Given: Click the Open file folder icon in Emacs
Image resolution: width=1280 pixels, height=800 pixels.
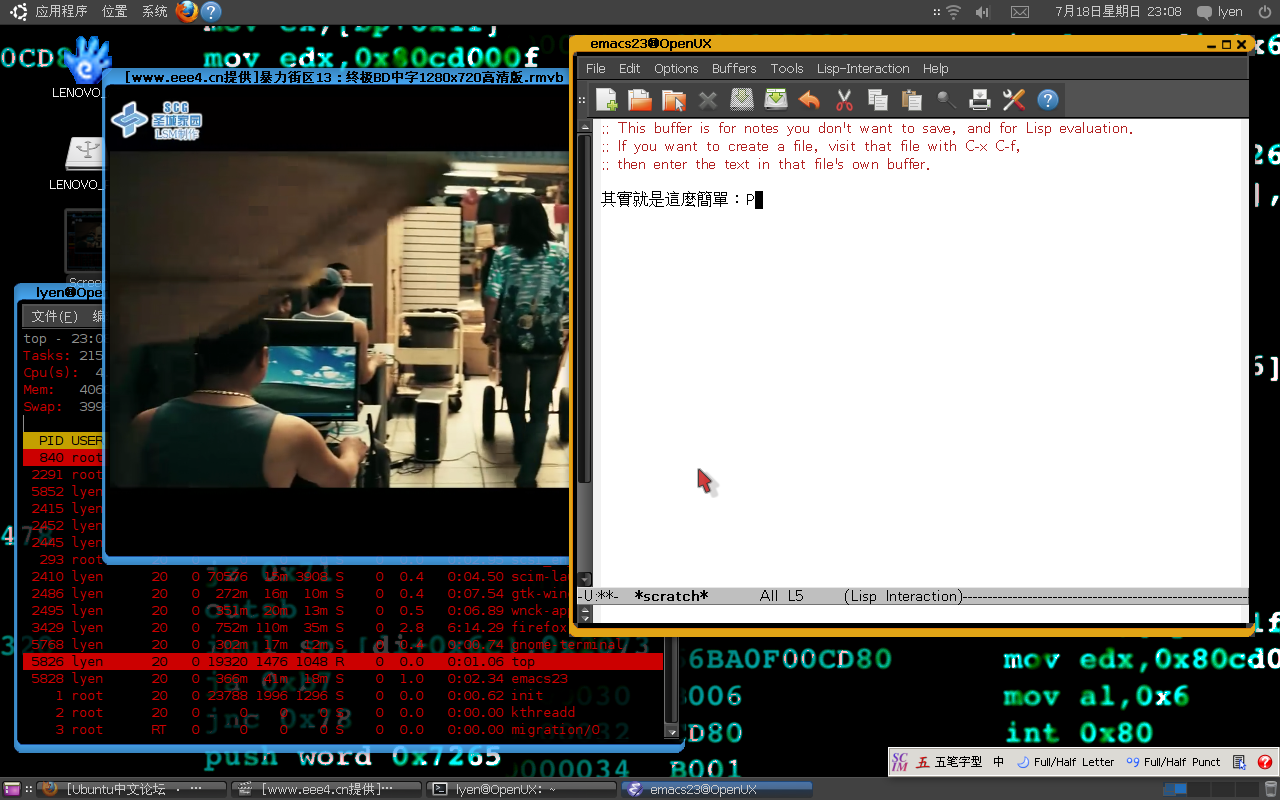Looking at the screenshot, I should [x=640, y=100].
